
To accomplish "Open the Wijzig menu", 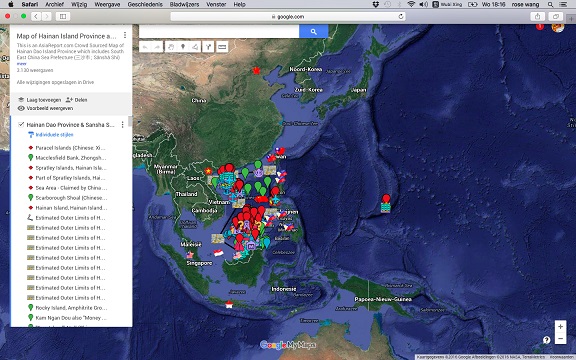I will click(x=79, y=4).
